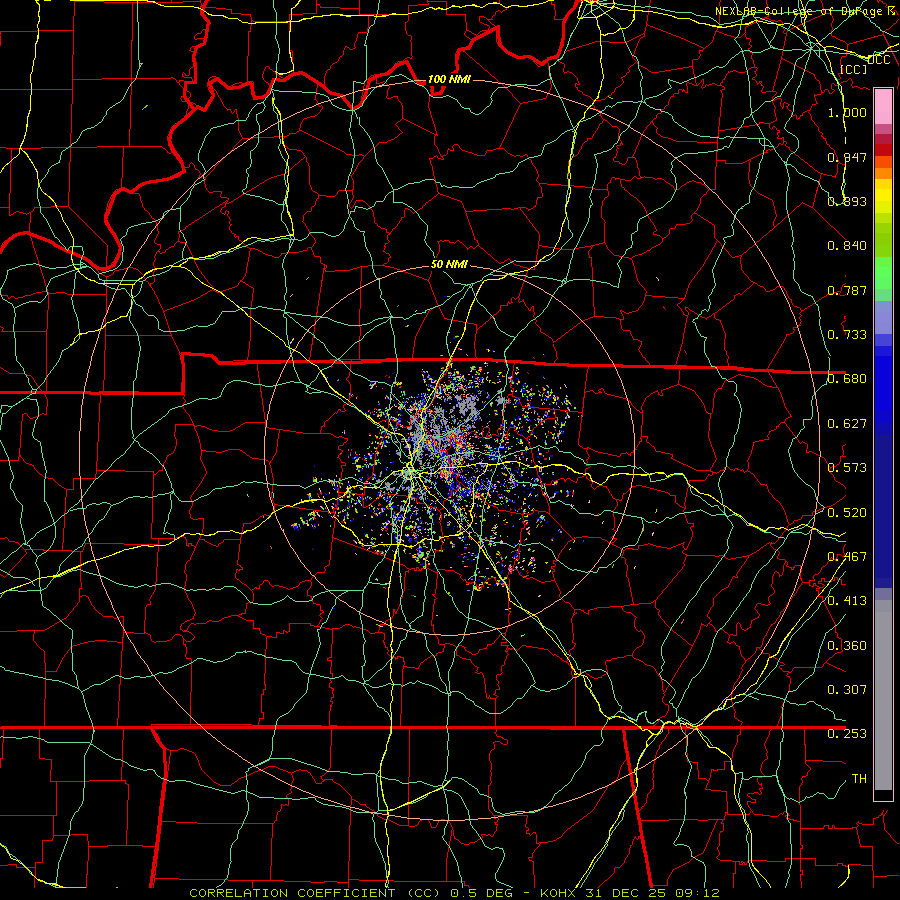The height and width of the screenshot is (900, 900).
Task: Click the 0.840 legend value
Action: (847, 246)
